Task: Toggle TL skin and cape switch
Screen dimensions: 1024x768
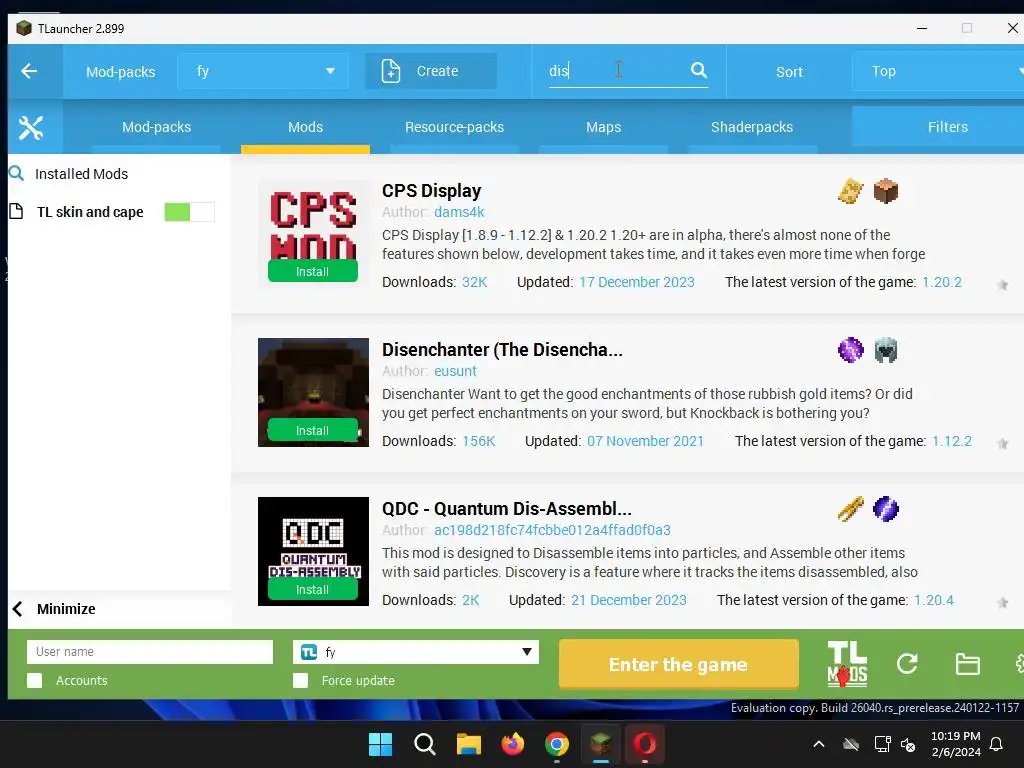Action: coord(189,212)
